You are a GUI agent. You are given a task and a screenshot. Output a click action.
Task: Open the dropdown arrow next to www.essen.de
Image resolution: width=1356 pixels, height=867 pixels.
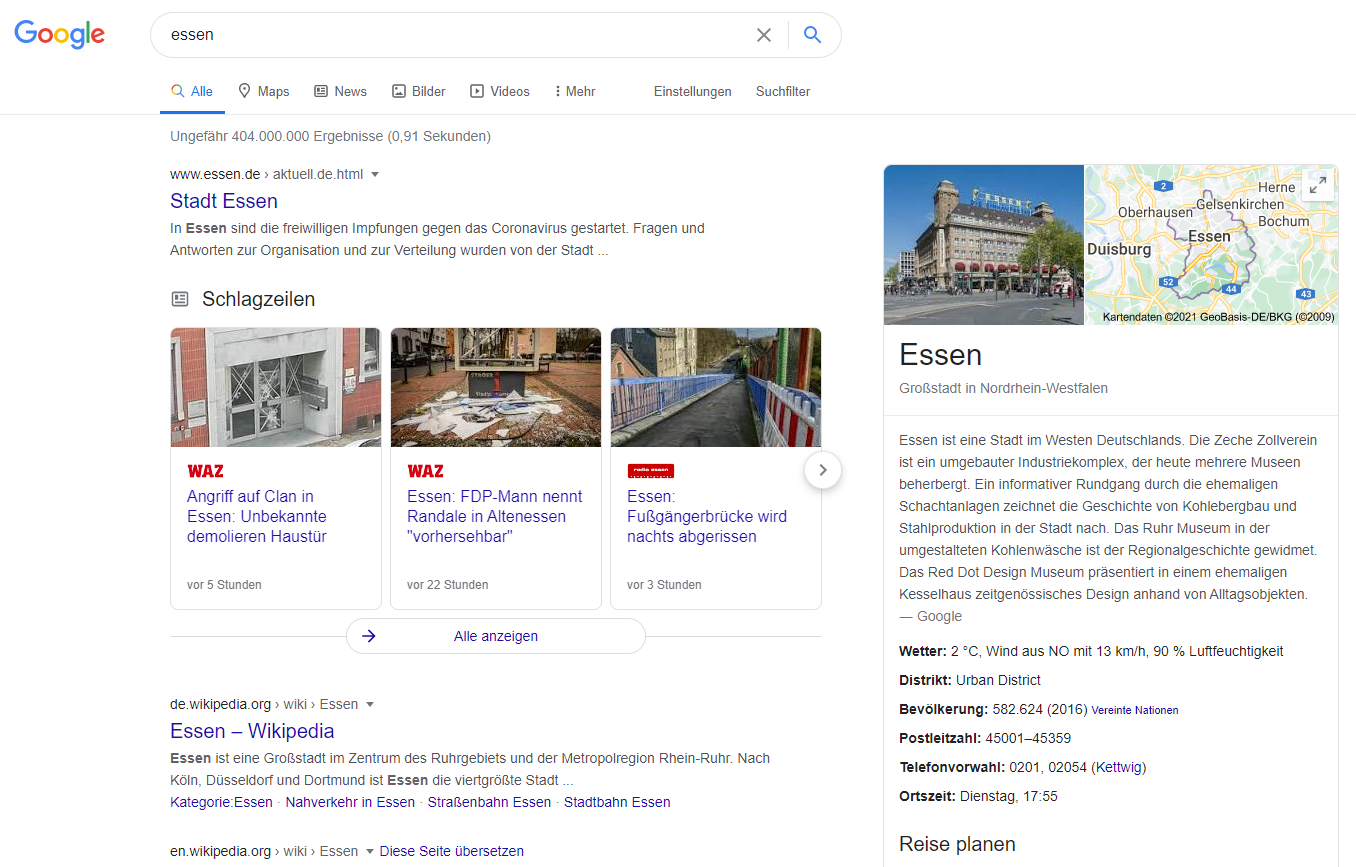[x=375, y=175]
